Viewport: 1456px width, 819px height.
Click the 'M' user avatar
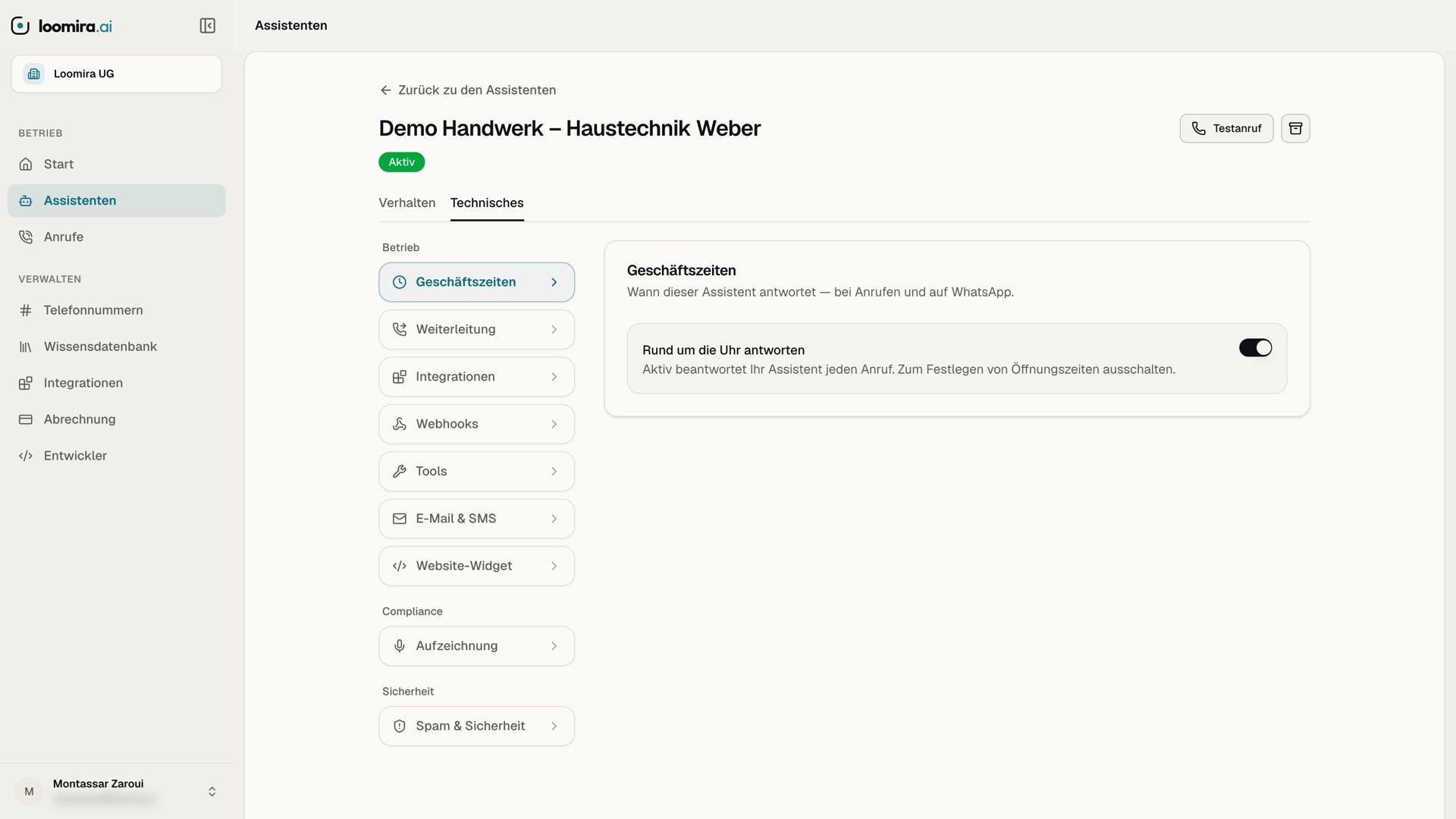click(x=29, y=791)
